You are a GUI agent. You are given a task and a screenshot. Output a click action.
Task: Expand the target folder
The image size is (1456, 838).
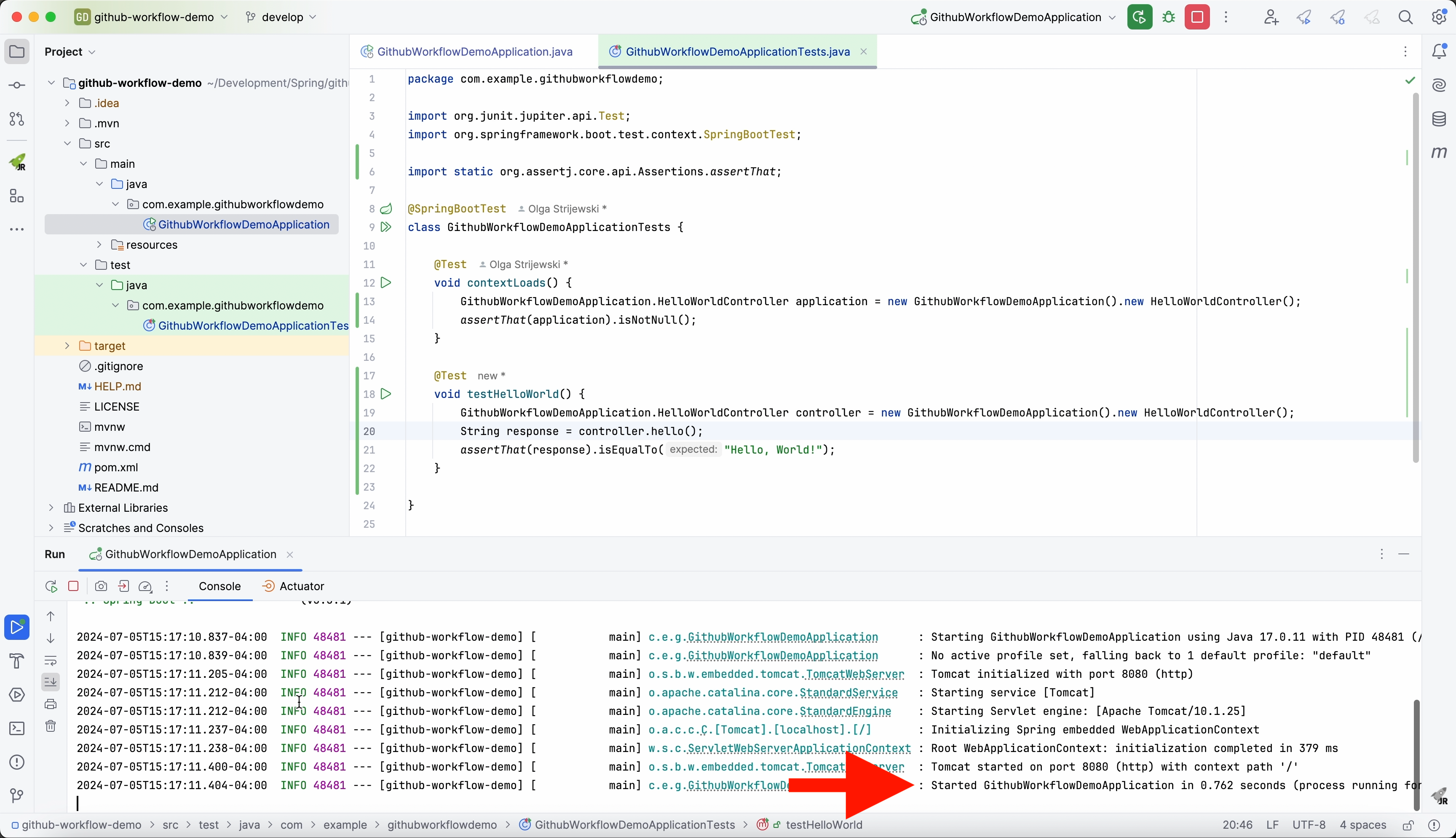[x=67, y=346]
